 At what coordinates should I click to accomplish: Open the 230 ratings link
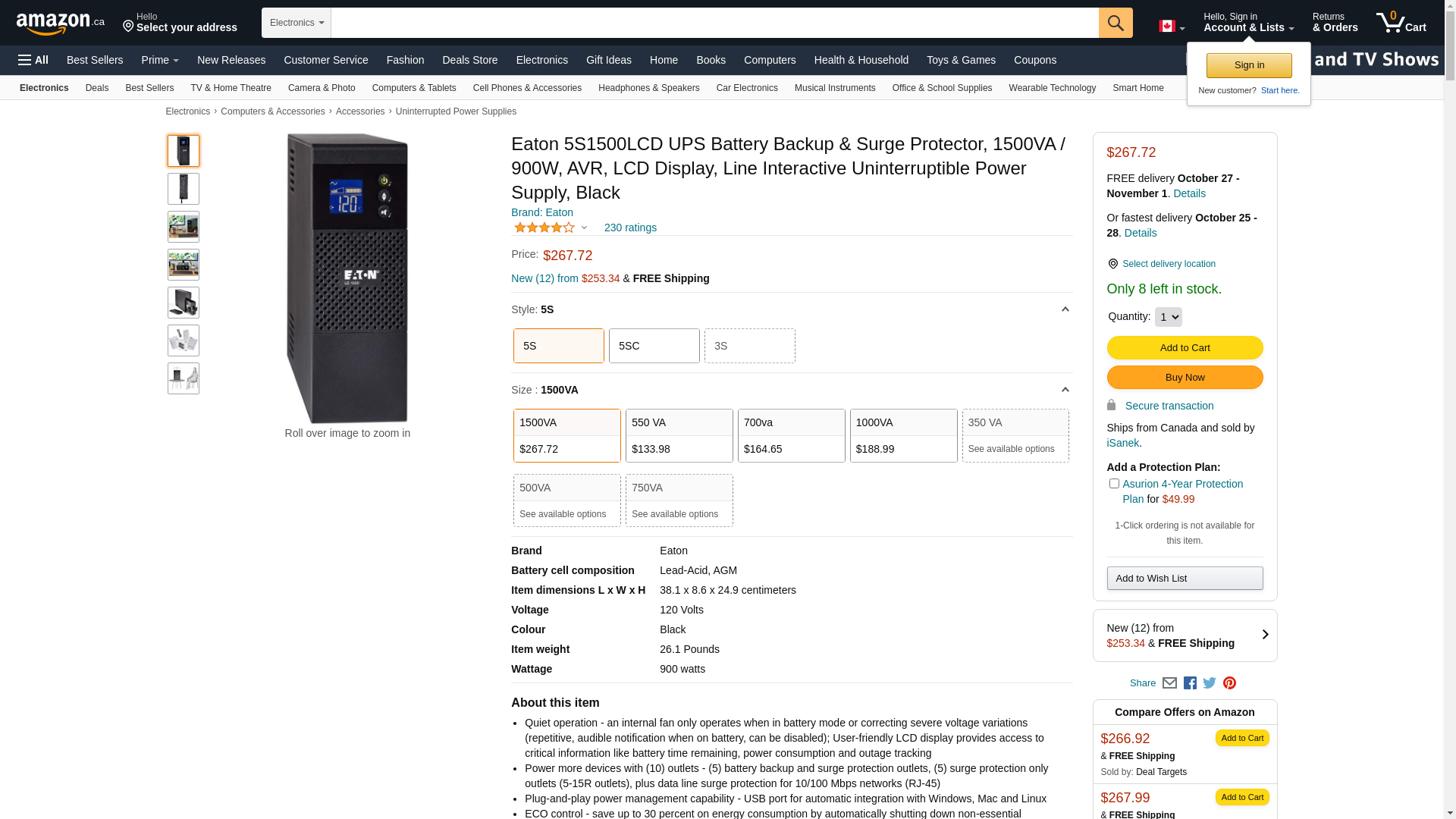coord(630,227)
